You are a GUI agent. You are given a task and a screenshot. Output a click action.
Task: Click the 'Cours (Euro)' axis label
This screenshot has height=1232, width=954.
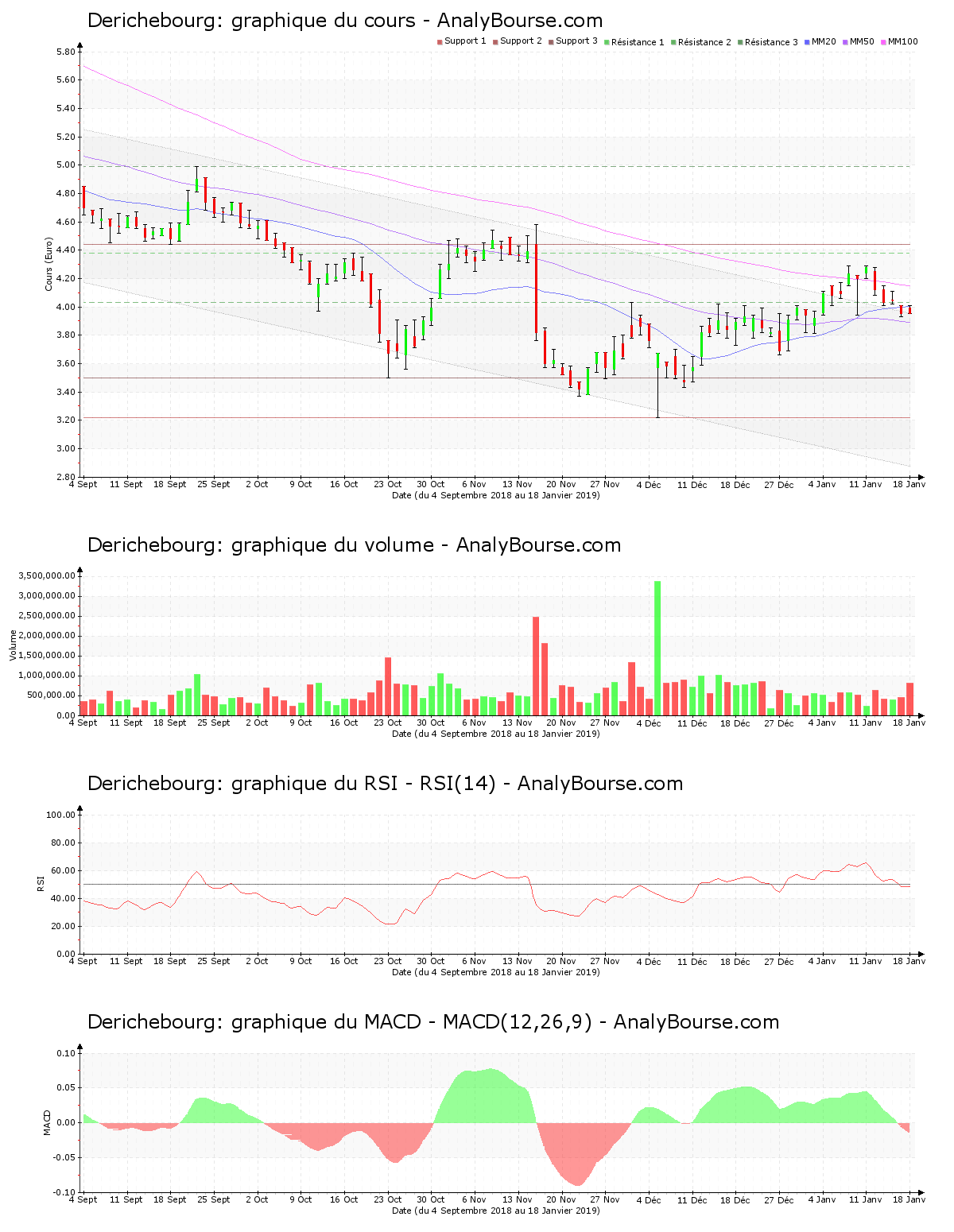pyautogui.click(x=48, y=264)
